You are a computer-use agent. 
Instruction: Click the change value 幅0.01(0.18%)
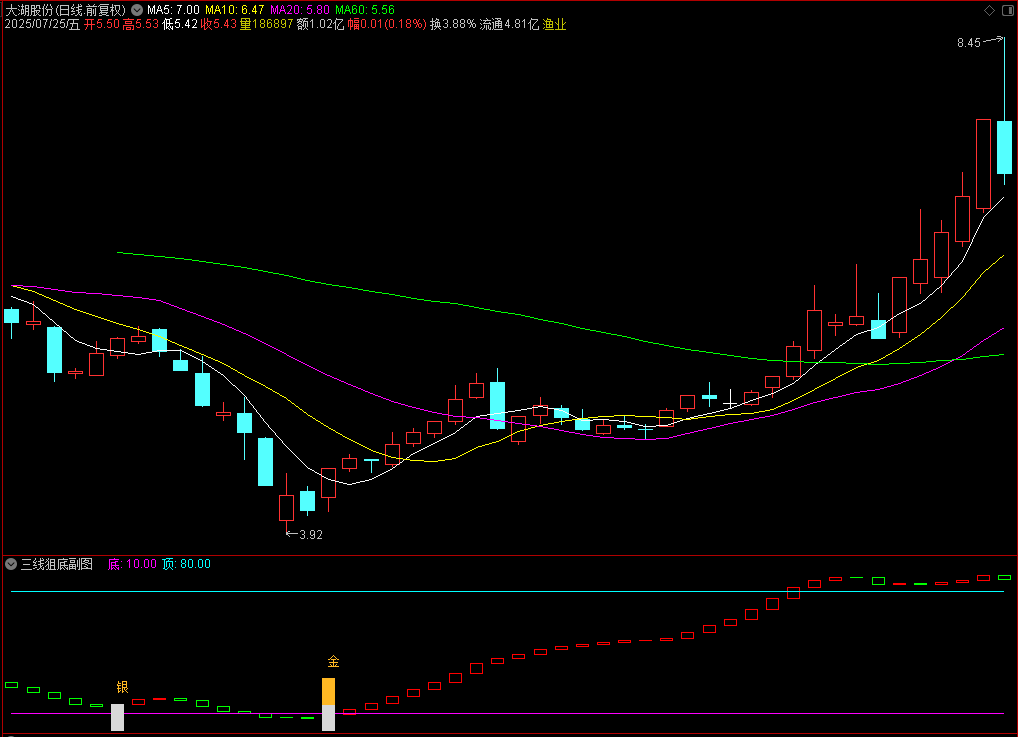tap(387, 25)
